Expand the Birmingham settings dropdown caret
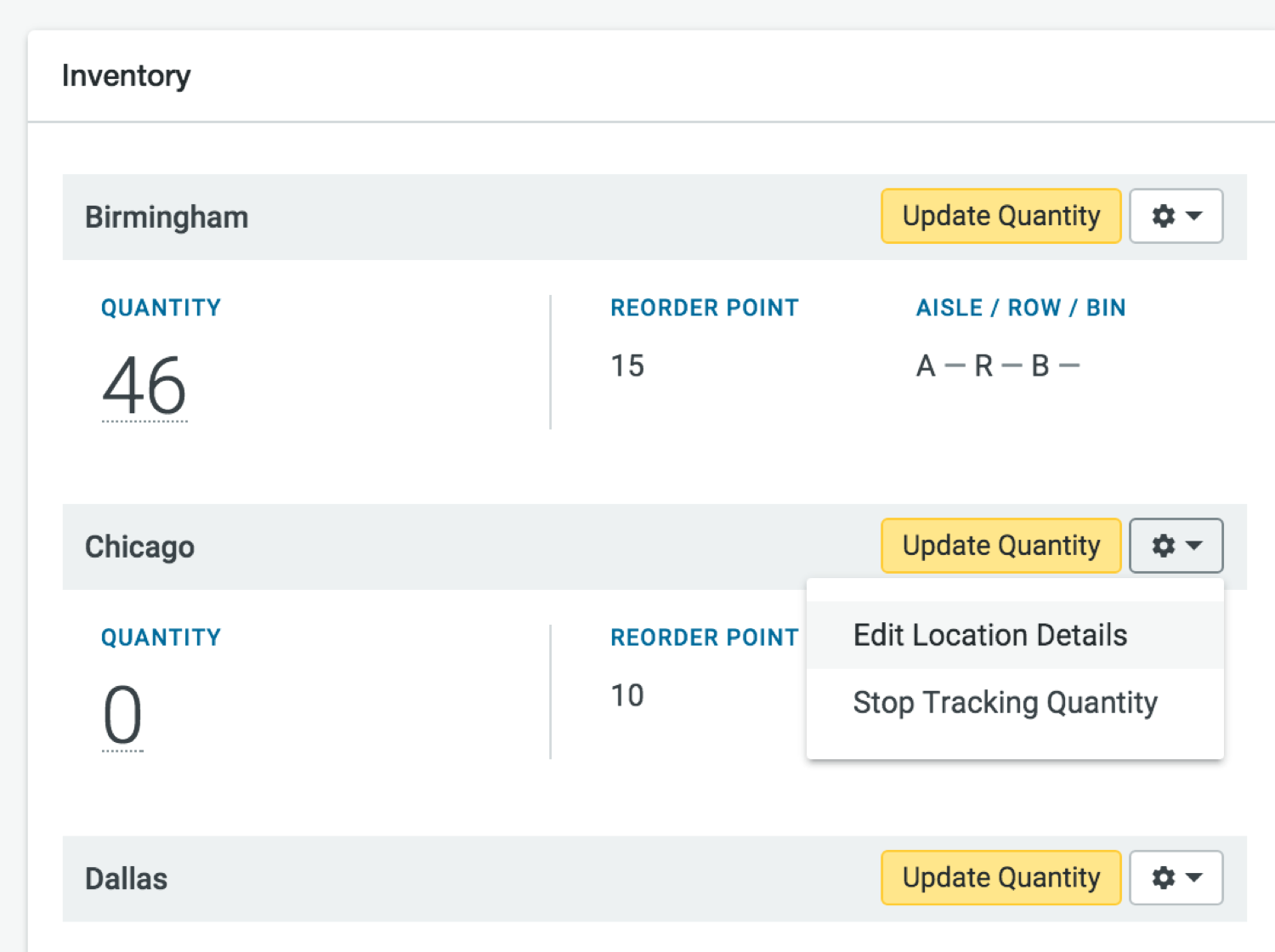The width and height of the screenshot is (1275, 952). [x=1194, y=216]
